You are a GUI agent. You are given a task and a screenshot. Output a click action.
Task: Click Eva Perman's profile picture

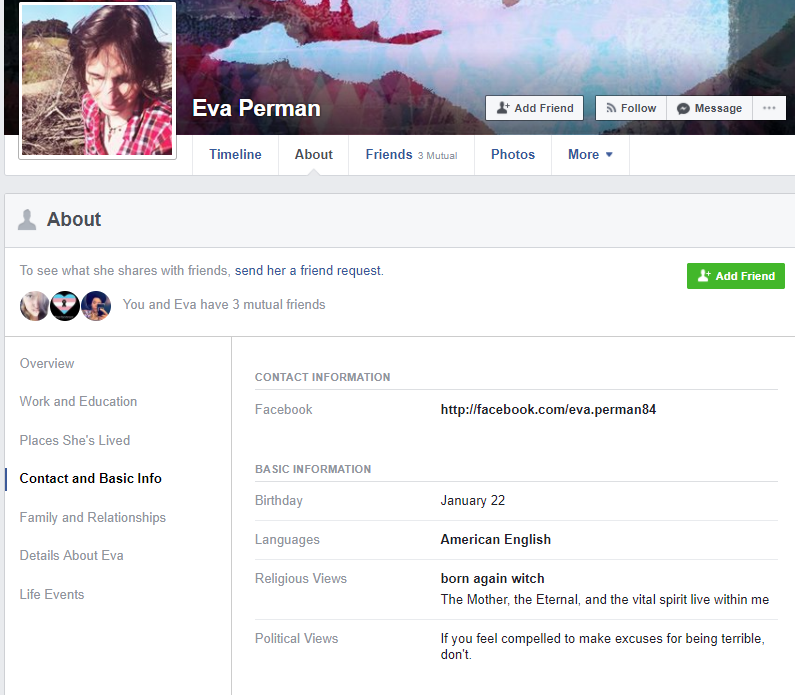97,80
